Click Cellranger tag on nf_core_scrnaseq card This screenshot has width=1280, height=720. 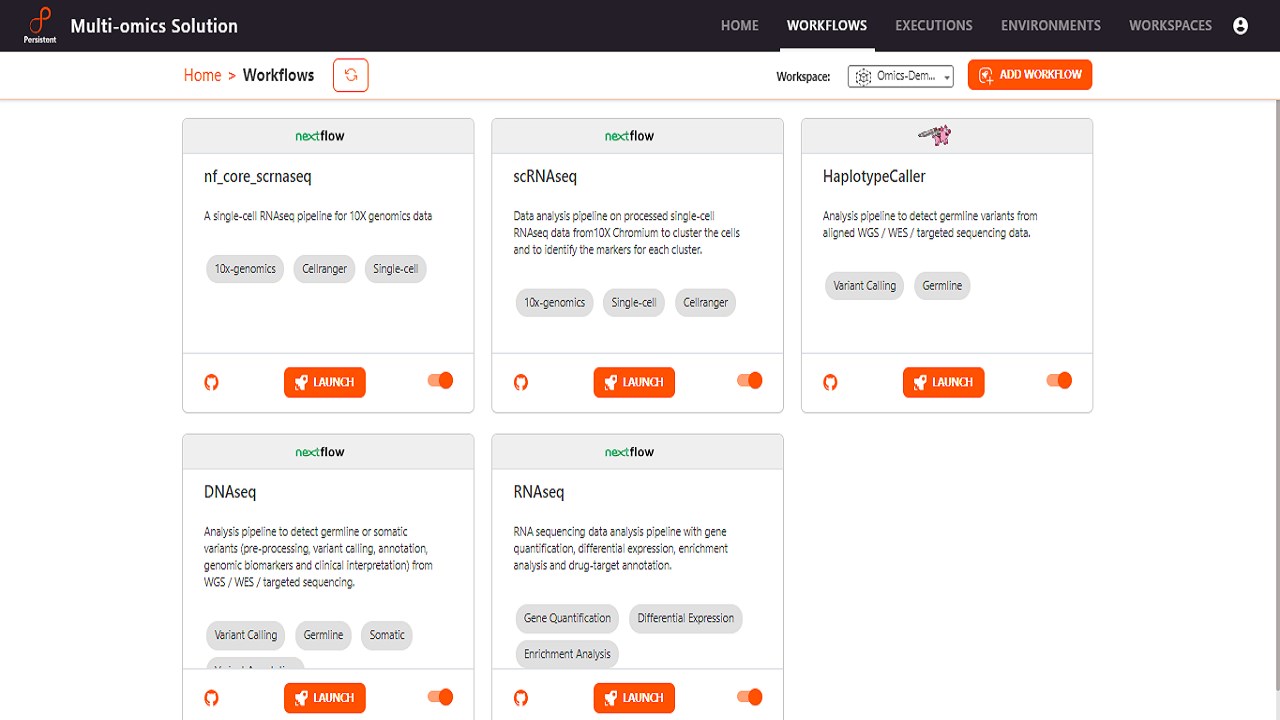pos(325,269)
